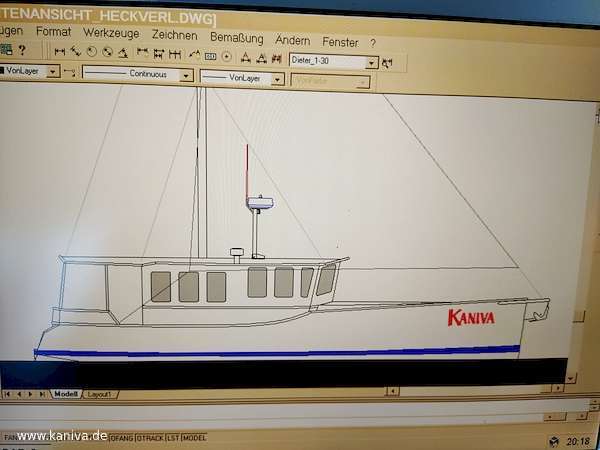Click the Aligned dimension tool icon
The height and width of the screenshot is (450, 600).
pos(75,52)
